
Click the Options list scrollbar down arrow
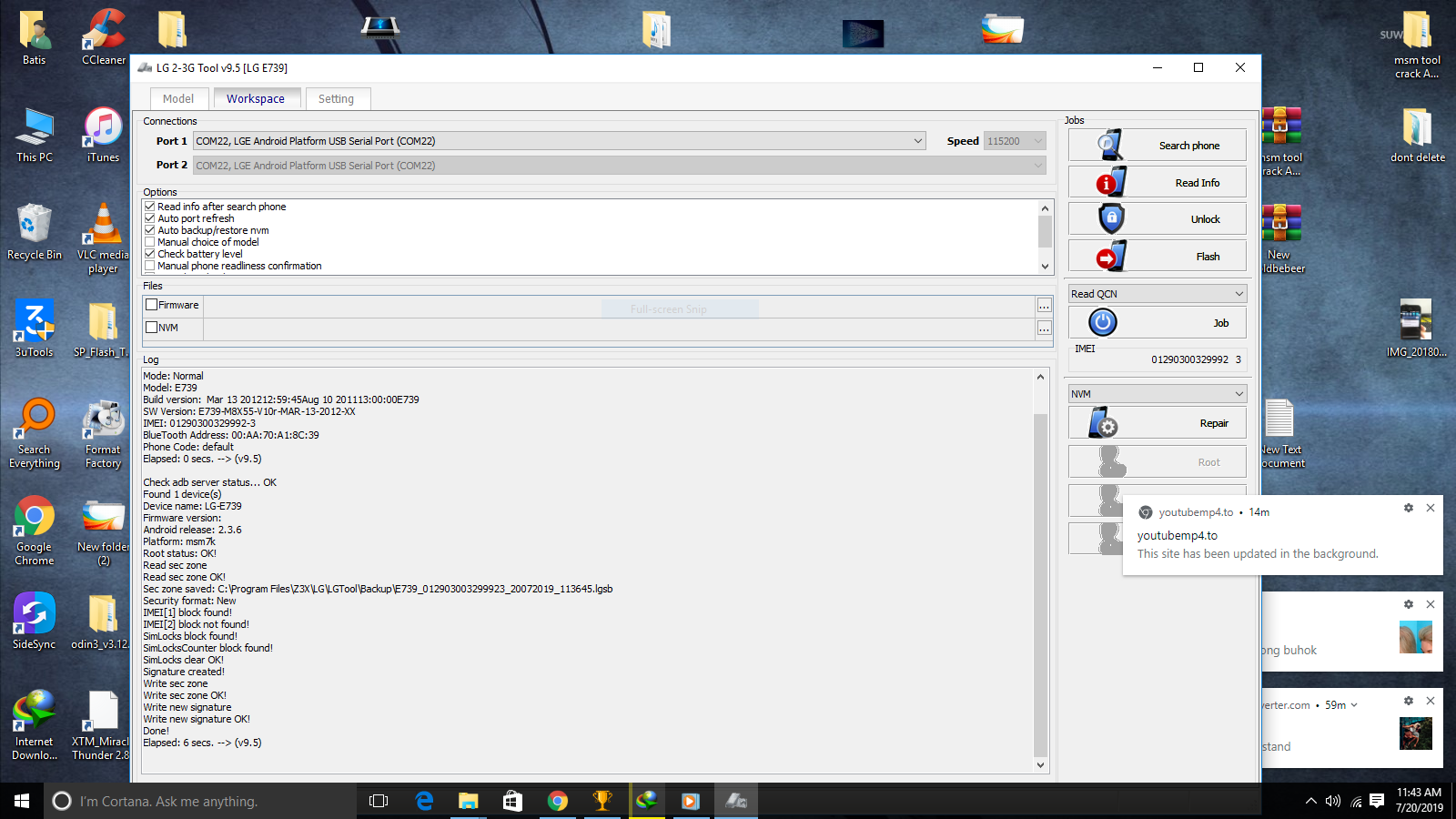tap(1045, 267)
